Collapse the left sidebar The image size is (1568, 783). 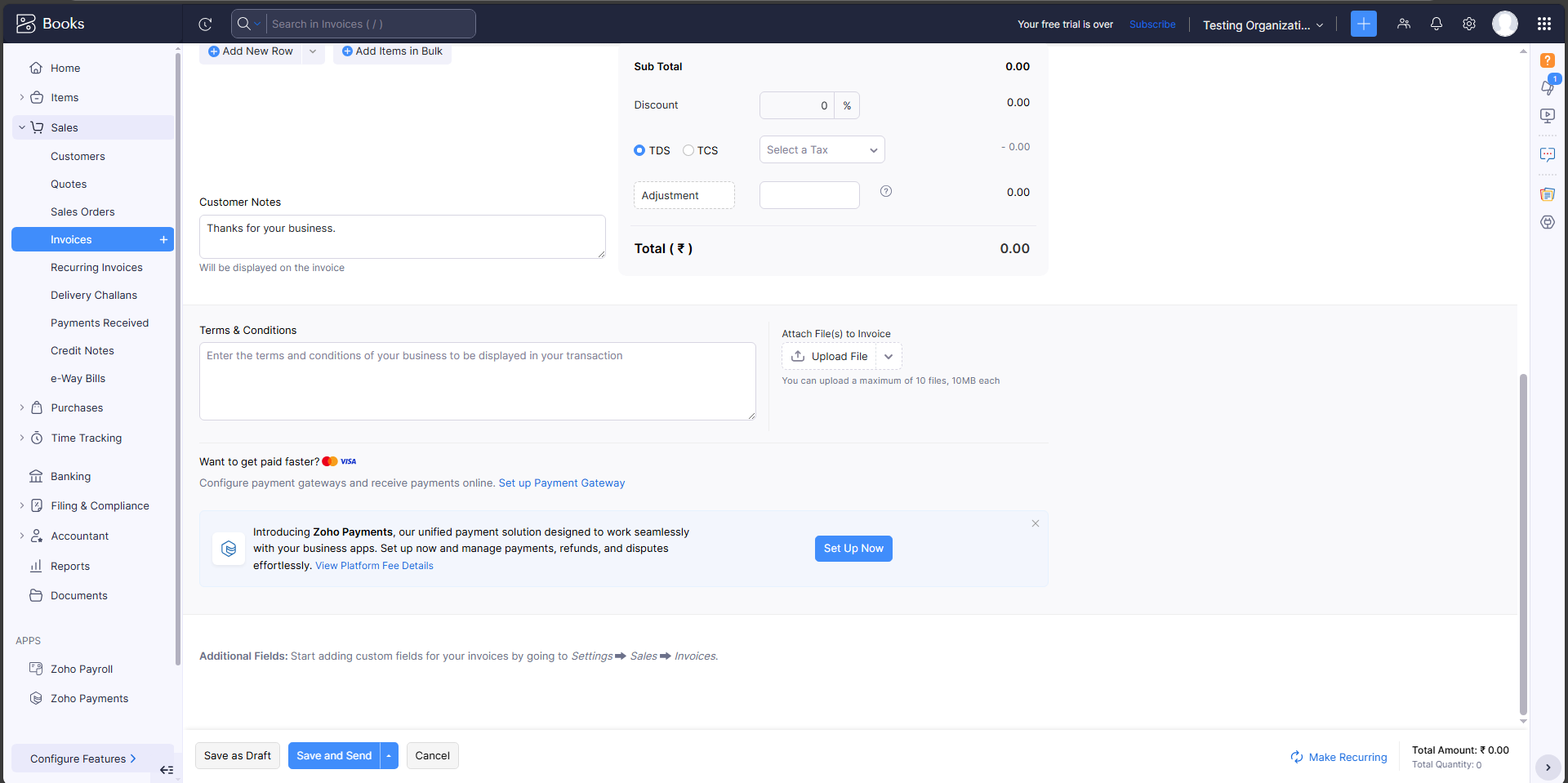(167, 770)
